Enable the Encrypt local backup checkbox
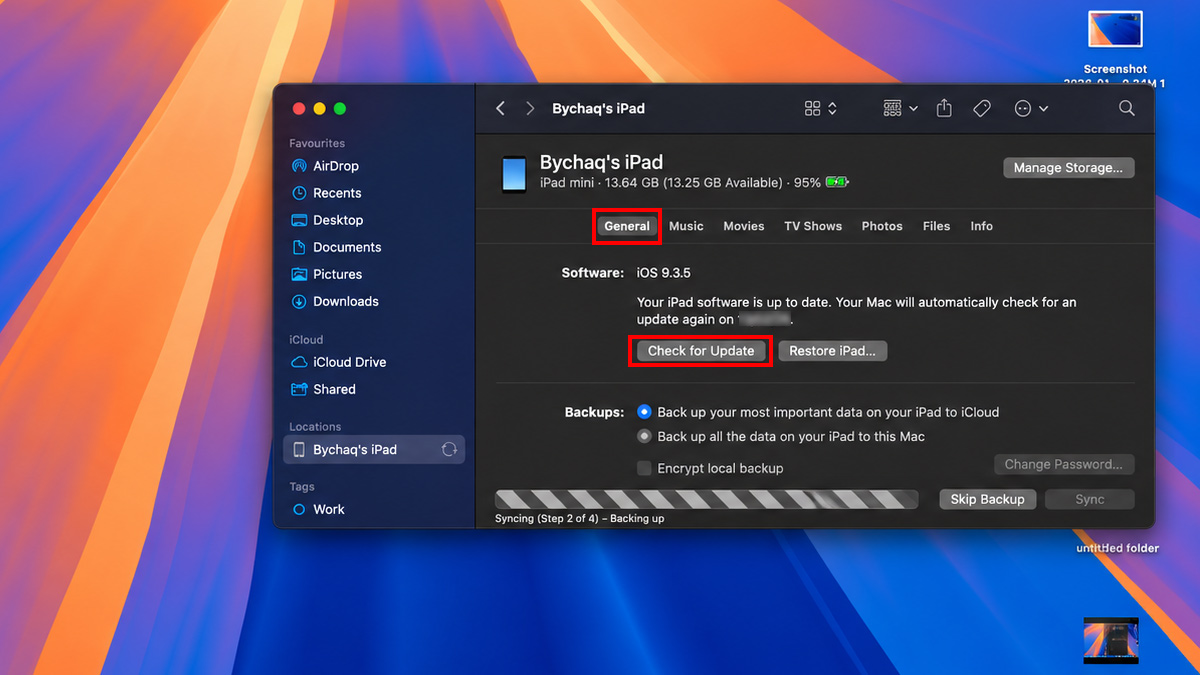 645,468
